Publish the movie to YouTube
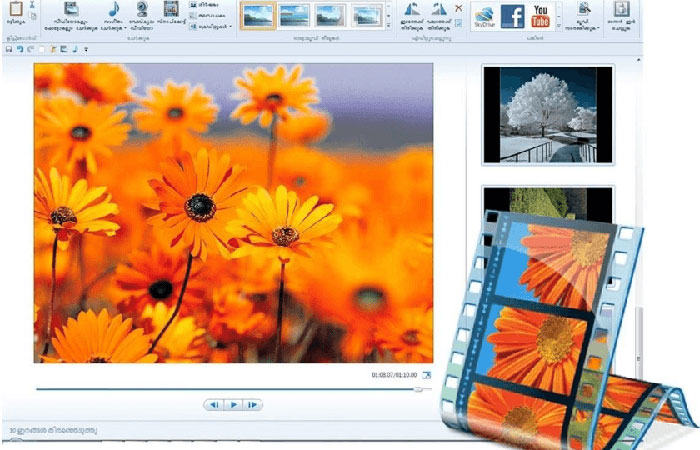This screenshot has height=450, width=700. click(x=541, y=16)
